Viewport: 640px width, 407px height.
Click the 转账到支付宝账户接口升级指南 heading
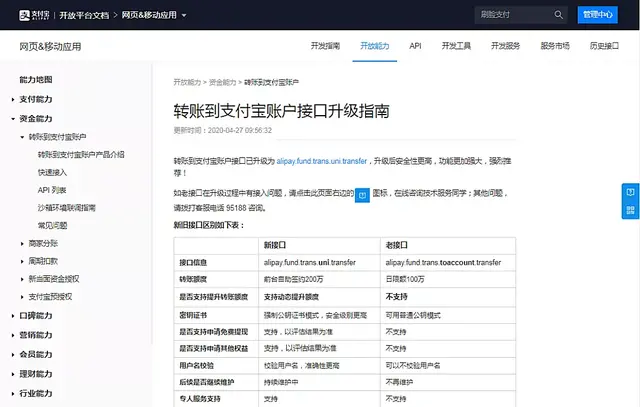pos(281,111)
